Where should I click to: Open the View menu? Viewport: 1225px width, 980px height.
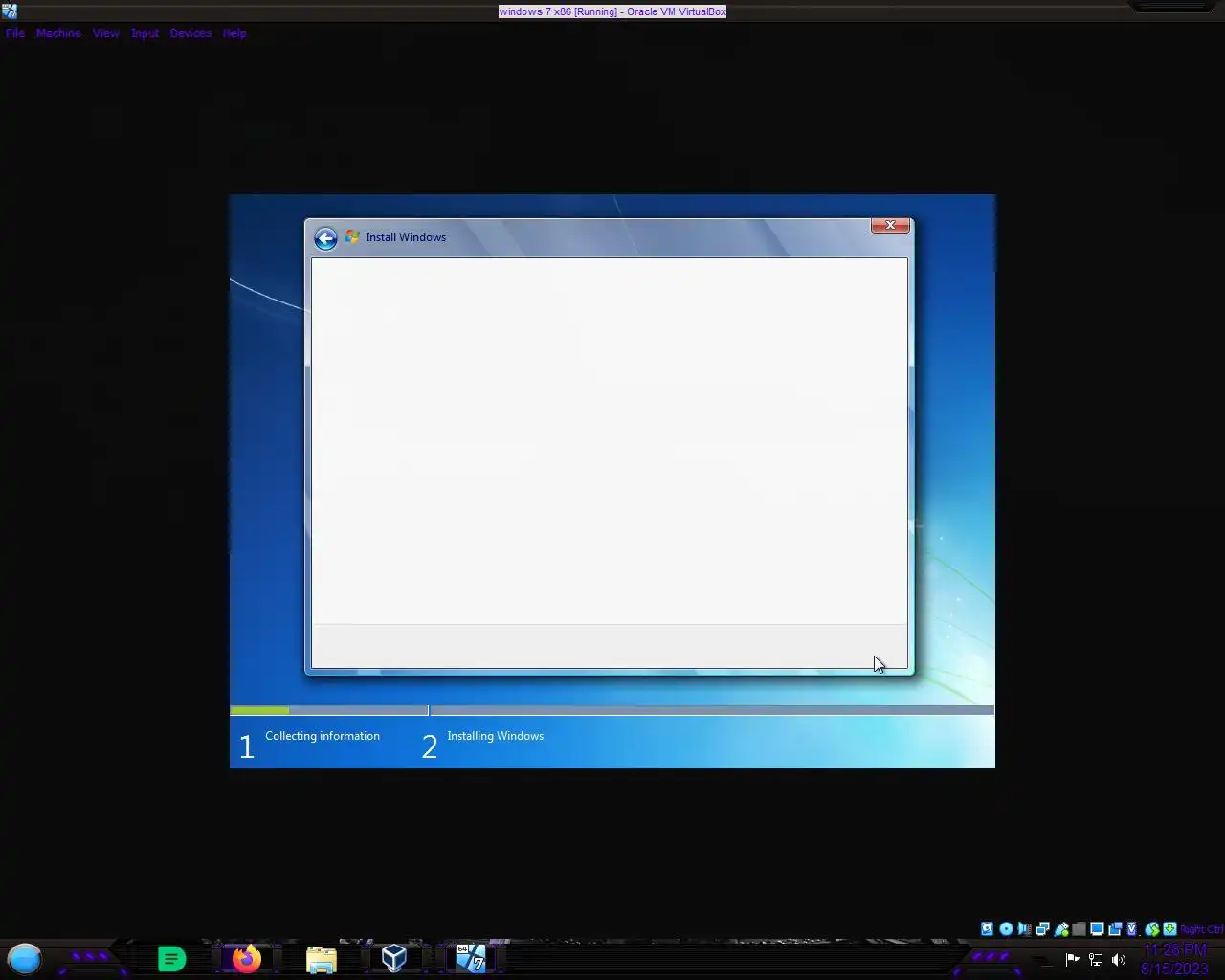click(105, 33)
